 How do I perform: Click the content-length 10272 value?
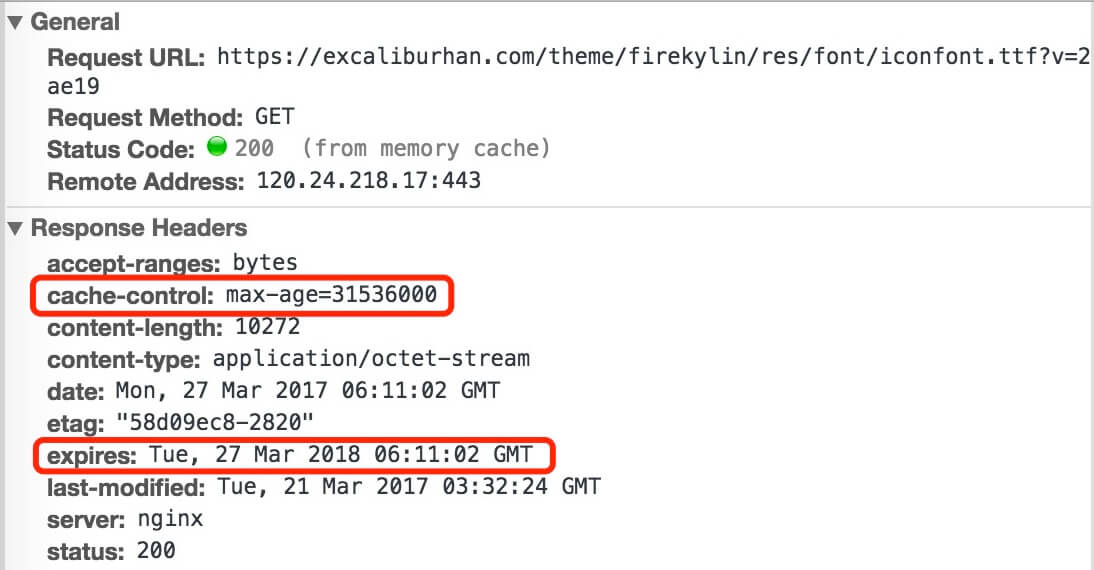(267, 327)
